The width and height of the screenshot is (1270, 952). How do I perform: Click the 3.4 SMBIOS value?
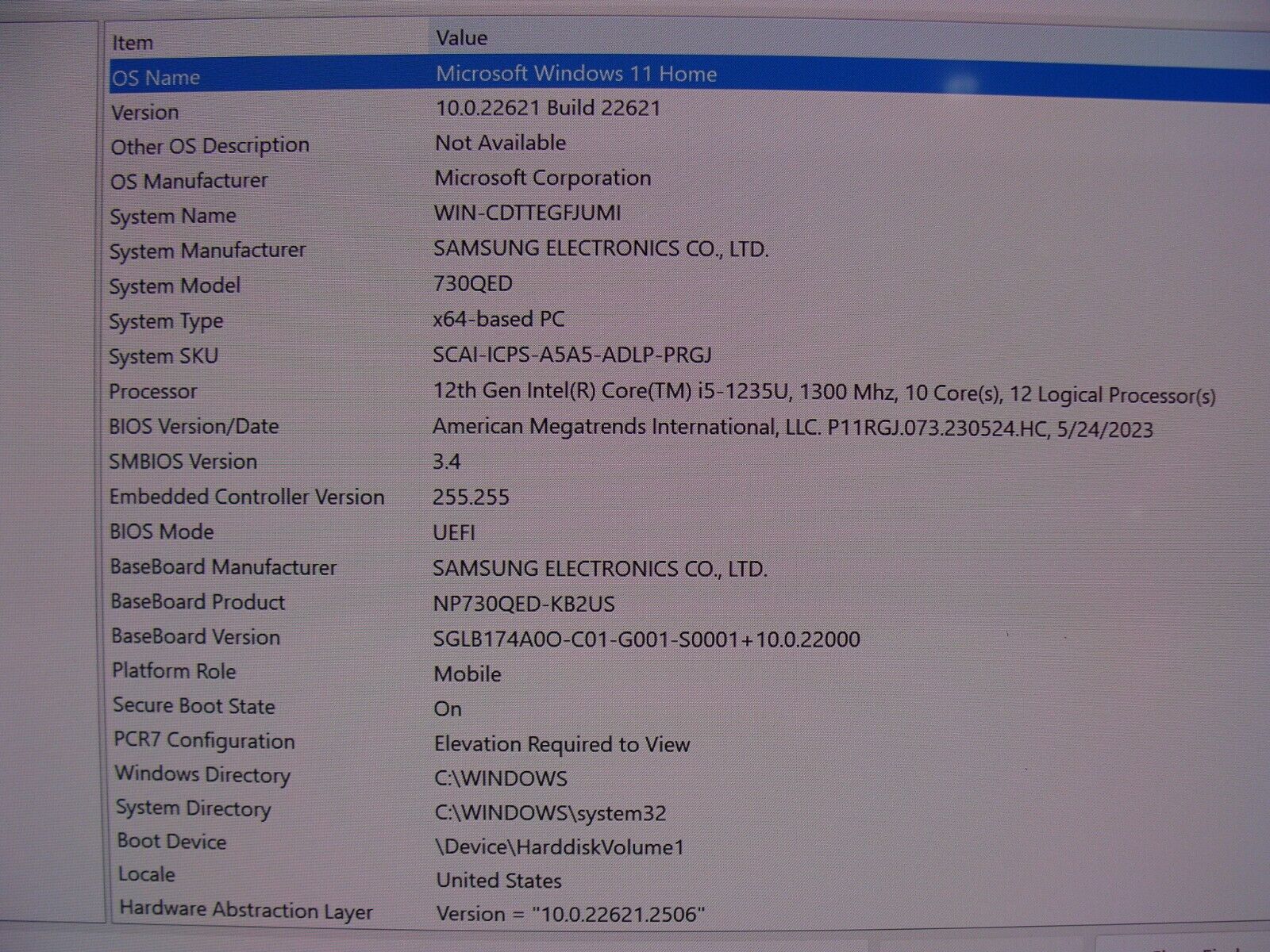[x=446, y=462]
